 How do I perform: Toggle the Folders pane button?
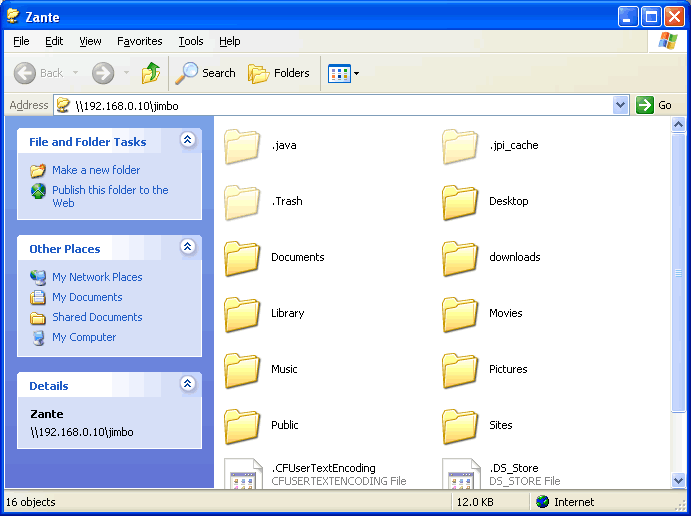click(279, 73)
